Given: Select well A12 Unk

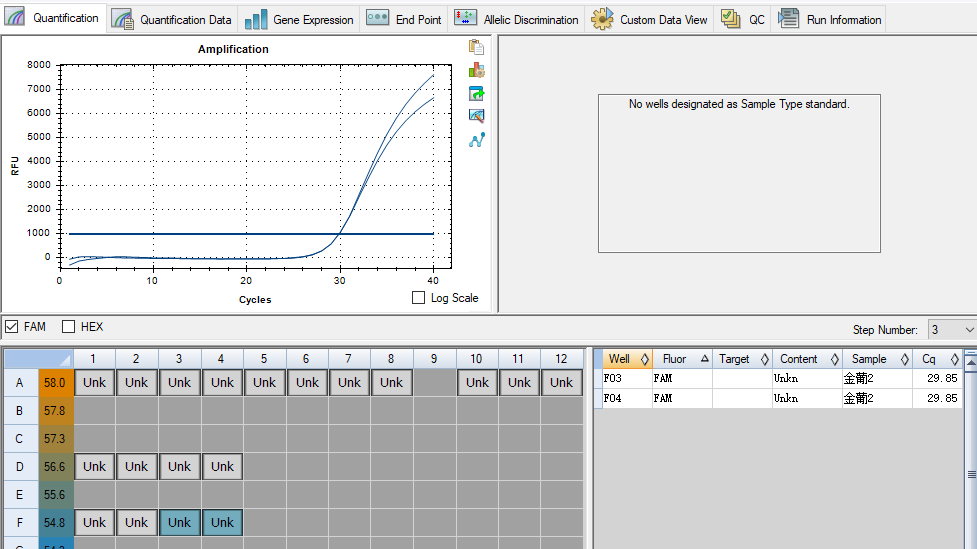Looking at the screenshot, I should tap(561, 383).
